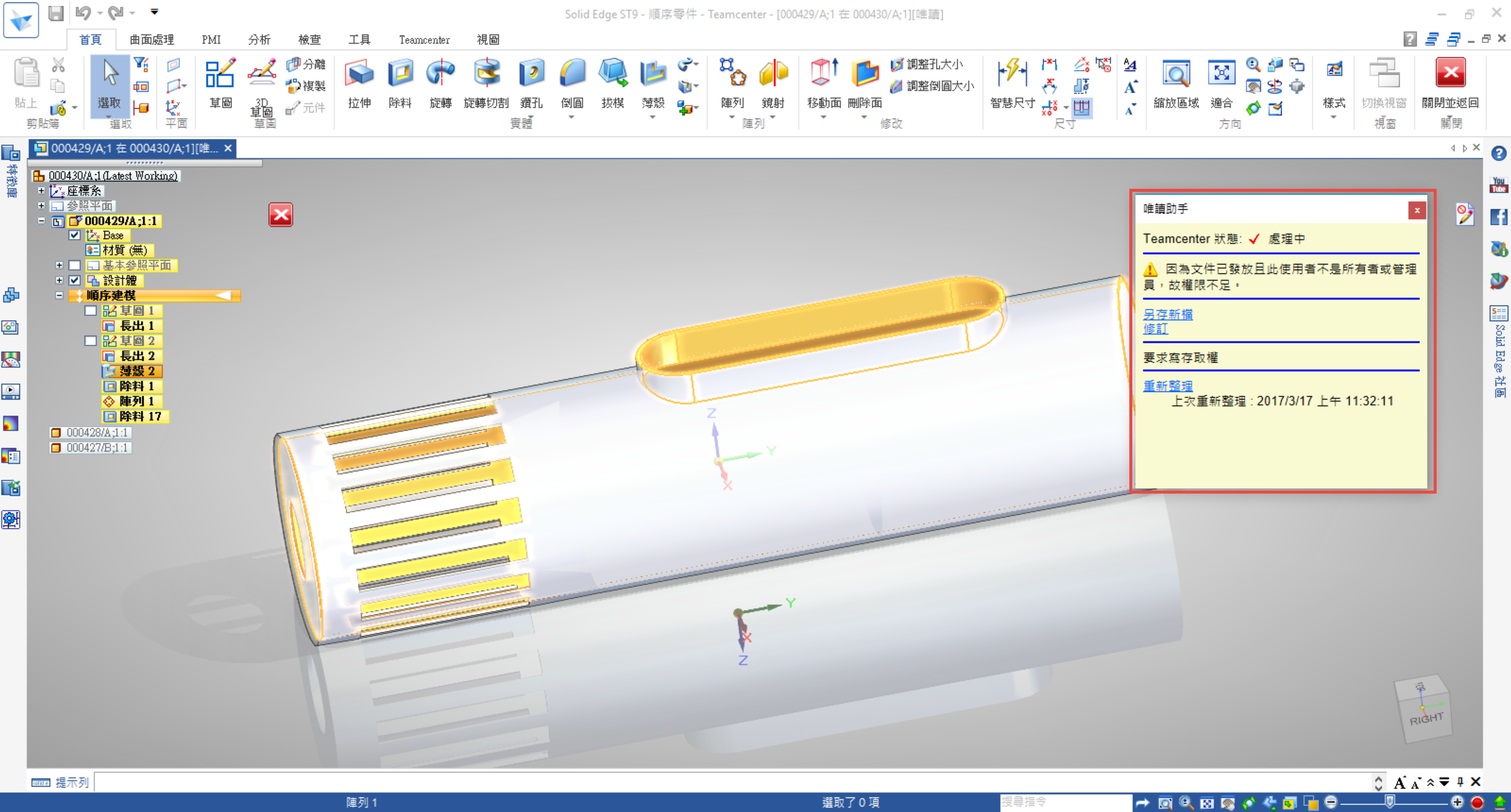The height and width of the screenshot is (812, 1511).
Task: Open the quick access toolbar customize dropdown
Action: (x=154, y=12)
